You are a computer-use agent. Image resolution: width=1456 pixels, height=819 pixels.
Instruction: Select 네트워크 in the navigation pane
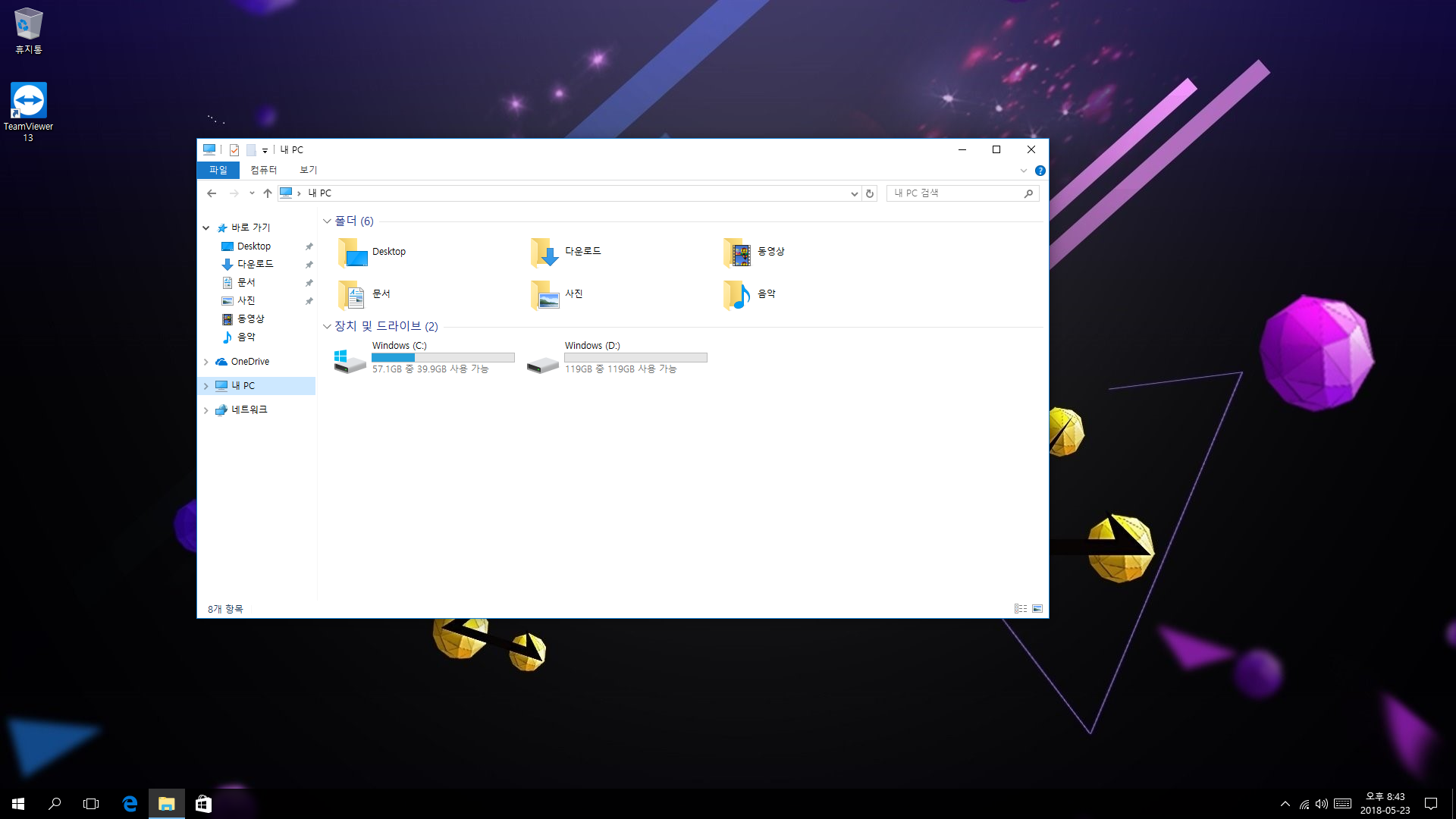coord(249,409)
